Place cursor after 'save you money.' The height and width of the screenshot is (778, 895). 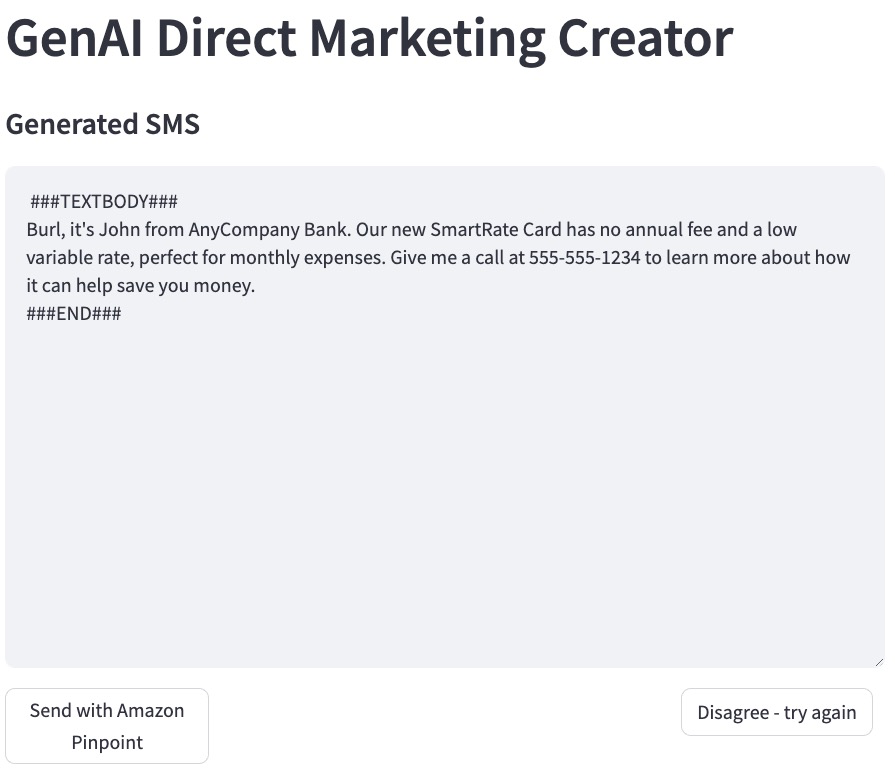(x=256, y=285)
